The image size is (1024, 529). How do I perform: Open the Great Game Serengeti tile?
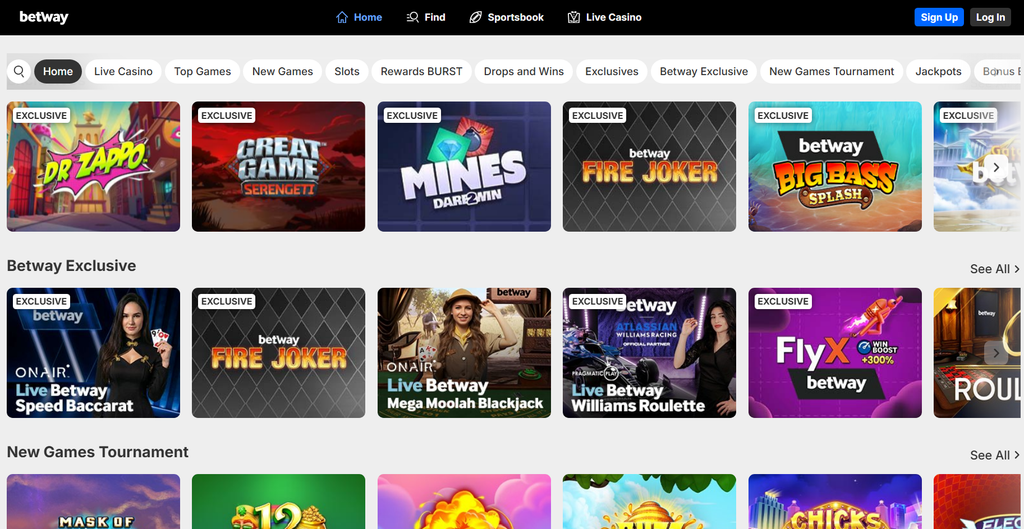[278, 167]
